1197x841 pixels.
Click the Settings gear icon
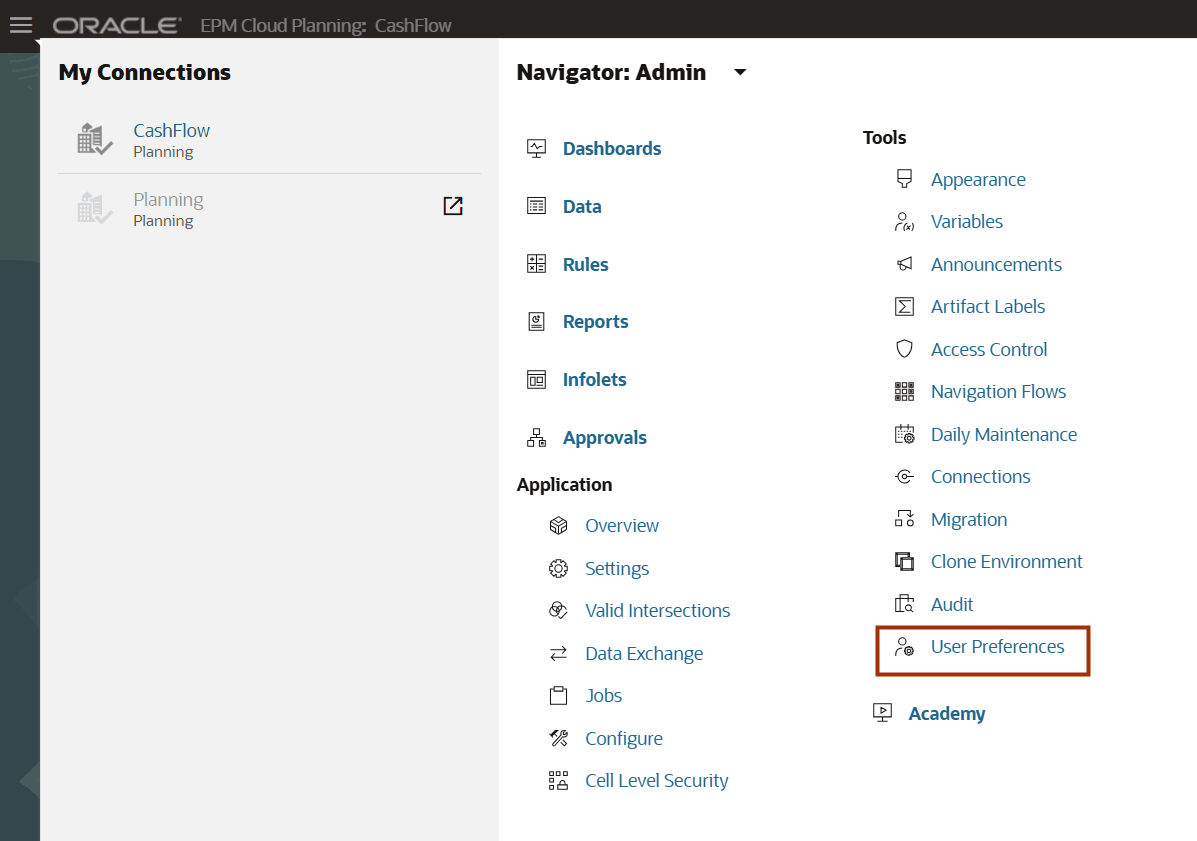[x=559, y=569]
